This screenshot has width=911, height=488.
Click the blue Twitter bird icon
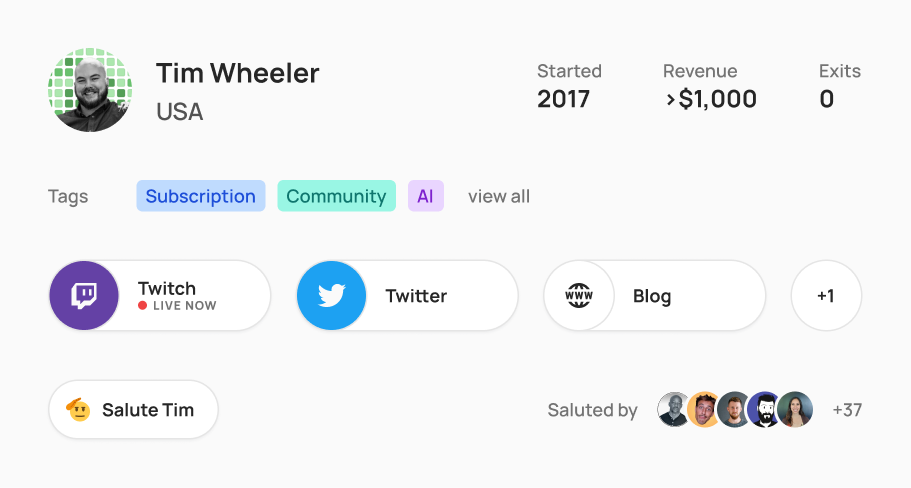(x=332, y=296)
